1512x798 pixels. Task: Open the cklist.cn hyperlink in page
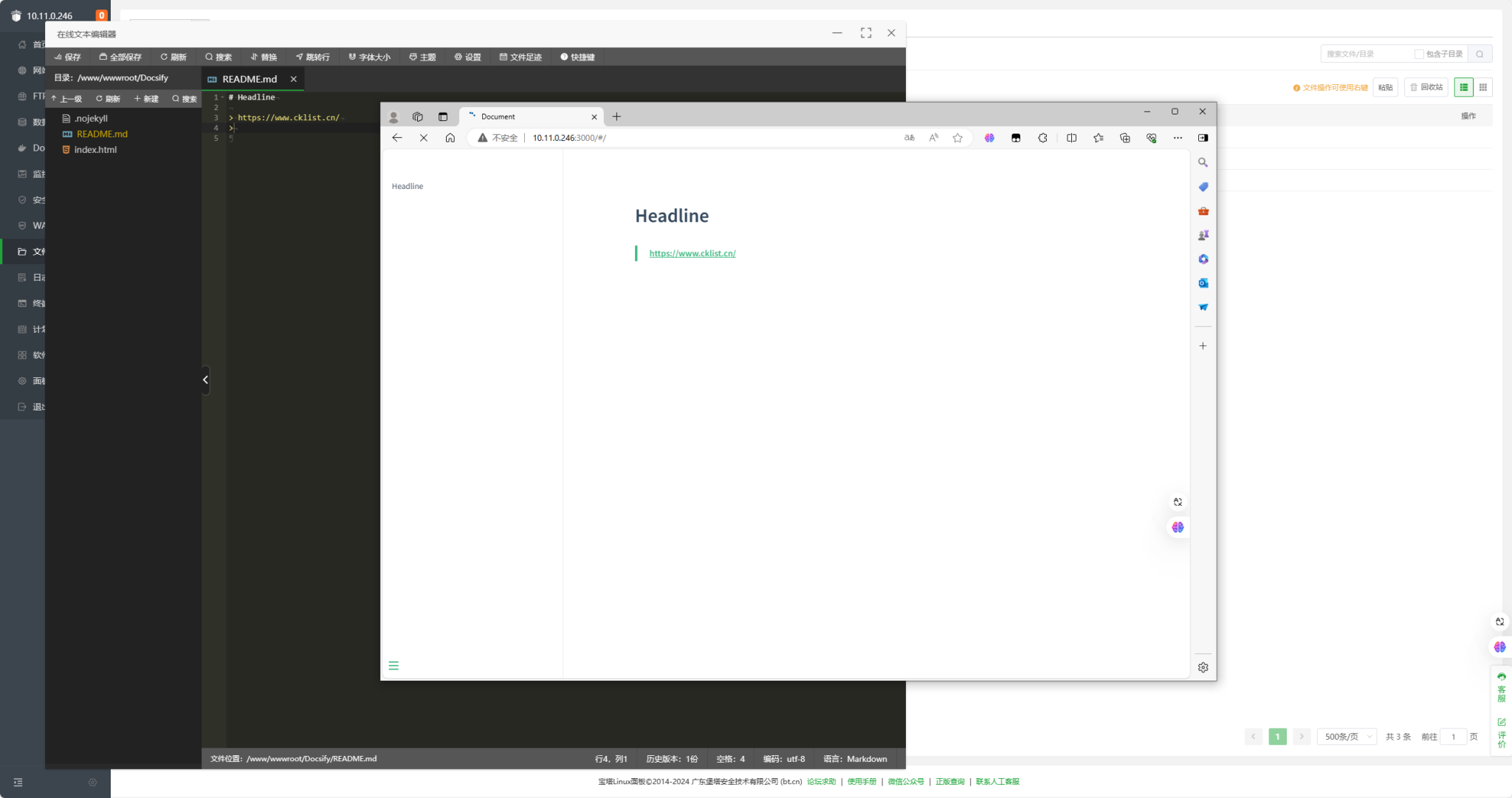[692, 253]
